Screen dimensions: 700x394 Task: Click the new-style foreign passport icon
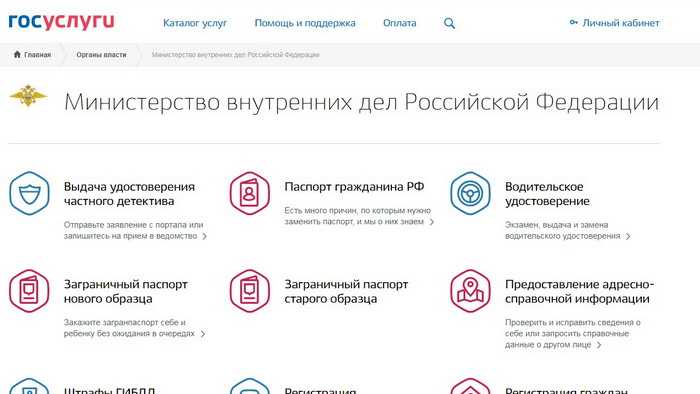tap(29, 291)
